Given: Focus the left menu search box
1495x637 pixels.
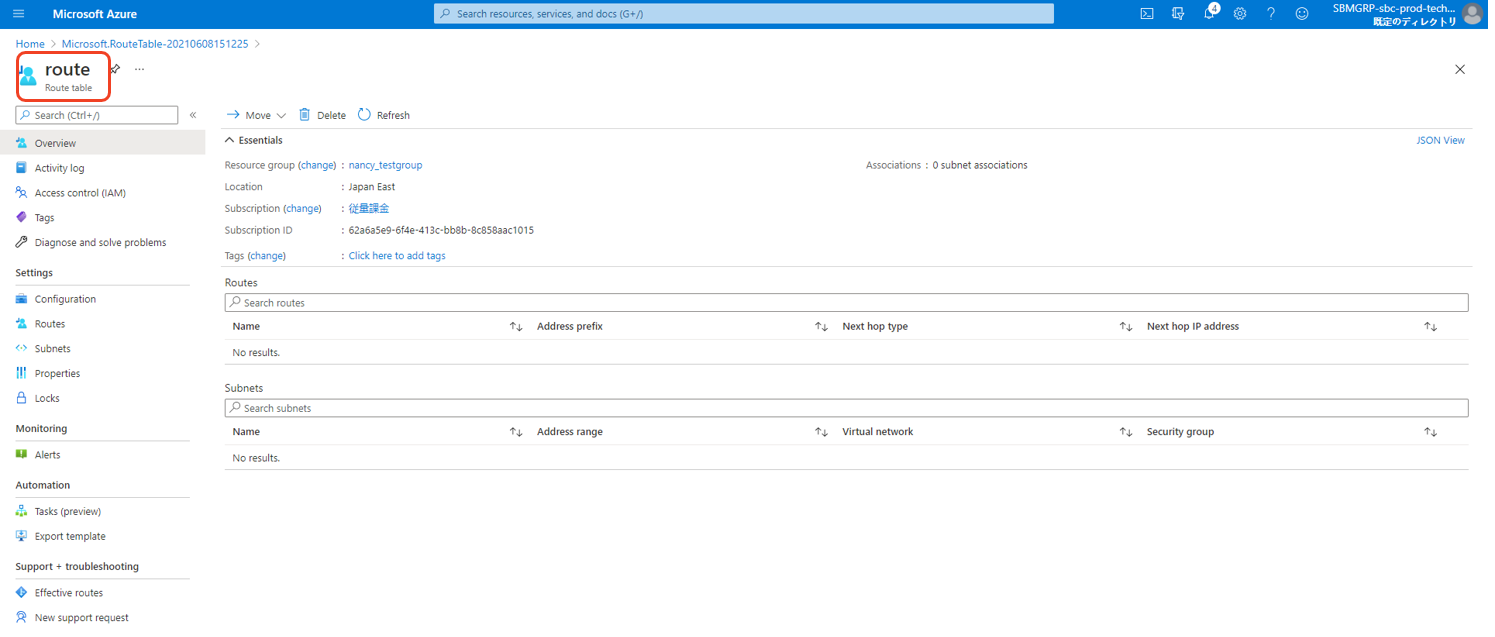Looking at the screenshot, I should click(x=97, y=115).
